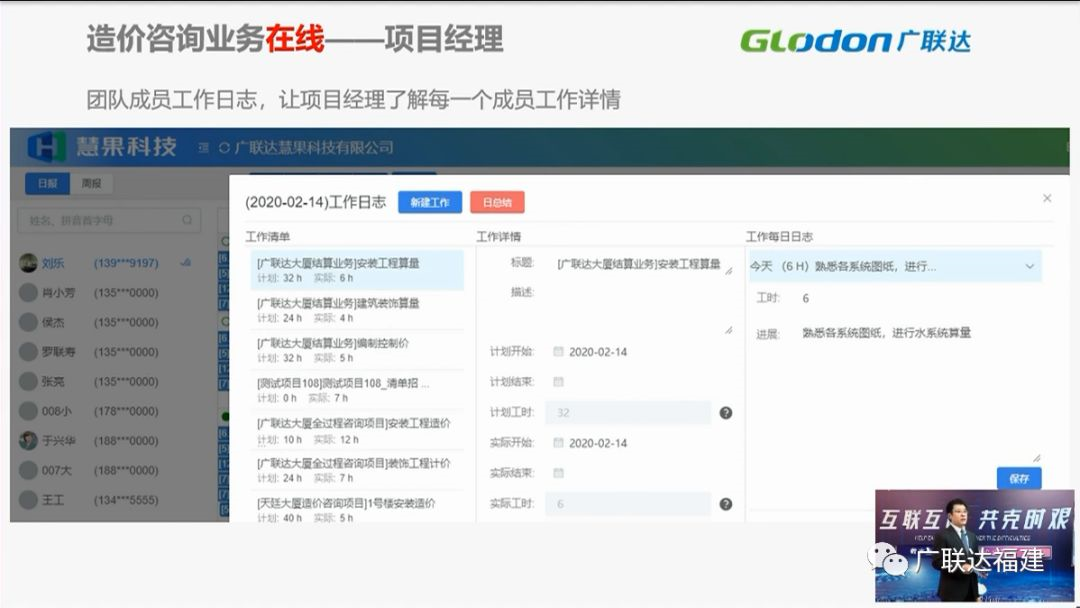Screen dimensions: 1080x608
Task: Click 于兴华's avatar picture
Action: point(28,441)
